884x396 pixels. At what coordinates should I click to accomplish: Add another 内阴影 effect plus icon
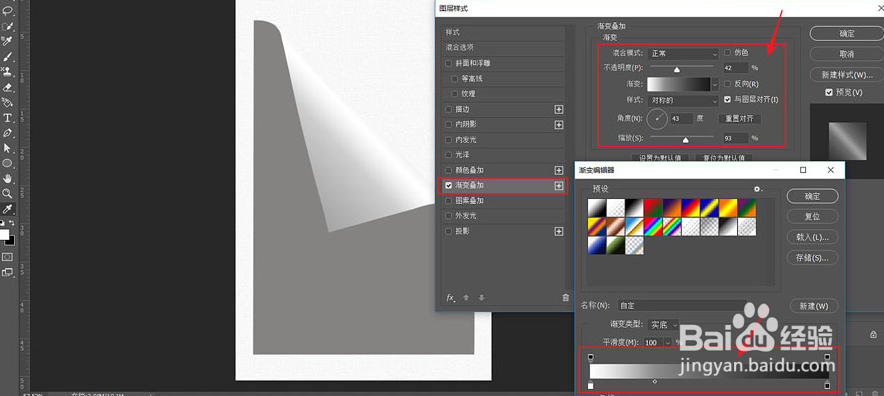559,124
